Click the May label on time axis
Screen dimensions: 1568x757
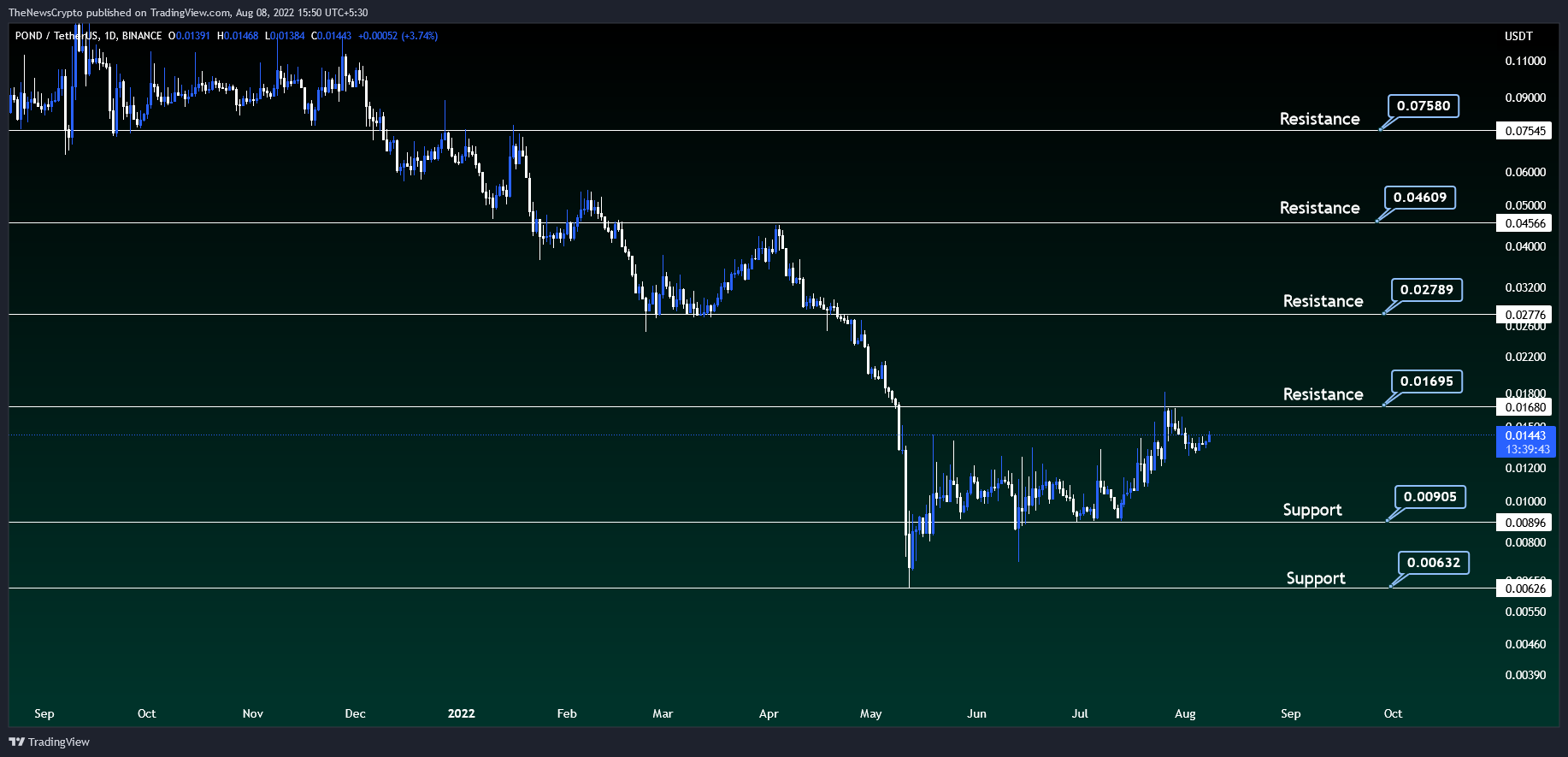point(870,713)
